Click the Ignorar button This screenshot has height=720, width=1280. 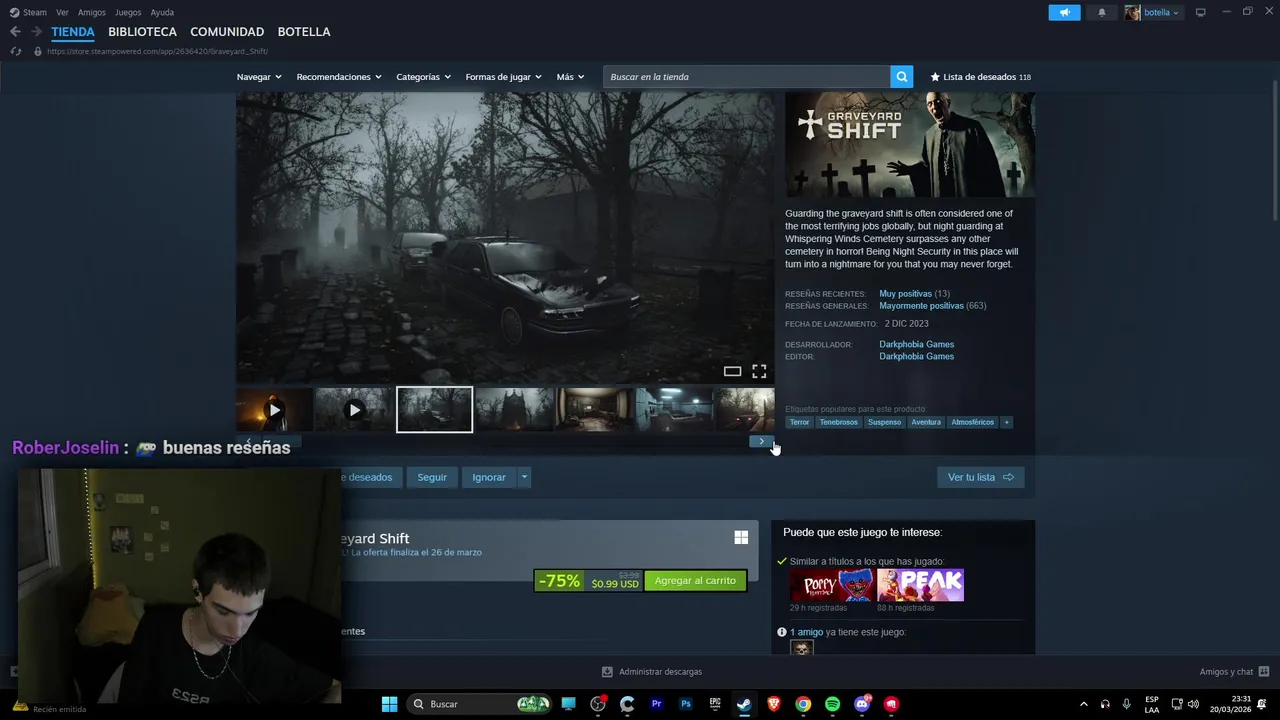tap(489, 477)
